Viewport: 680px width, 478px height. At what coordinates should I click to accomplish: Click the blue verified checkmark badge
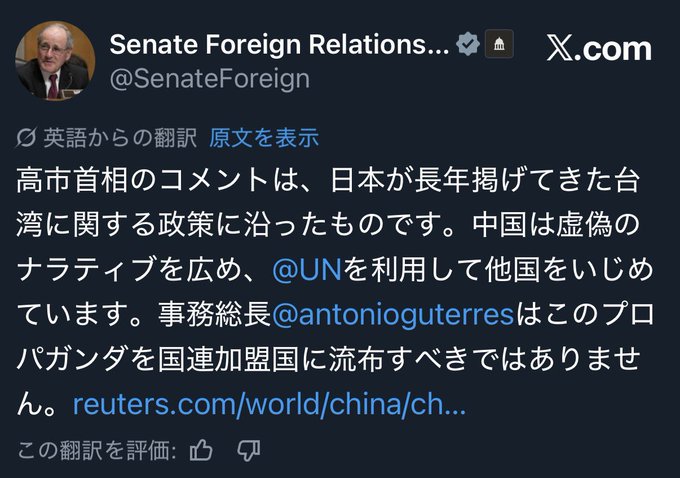pos(468,44)
